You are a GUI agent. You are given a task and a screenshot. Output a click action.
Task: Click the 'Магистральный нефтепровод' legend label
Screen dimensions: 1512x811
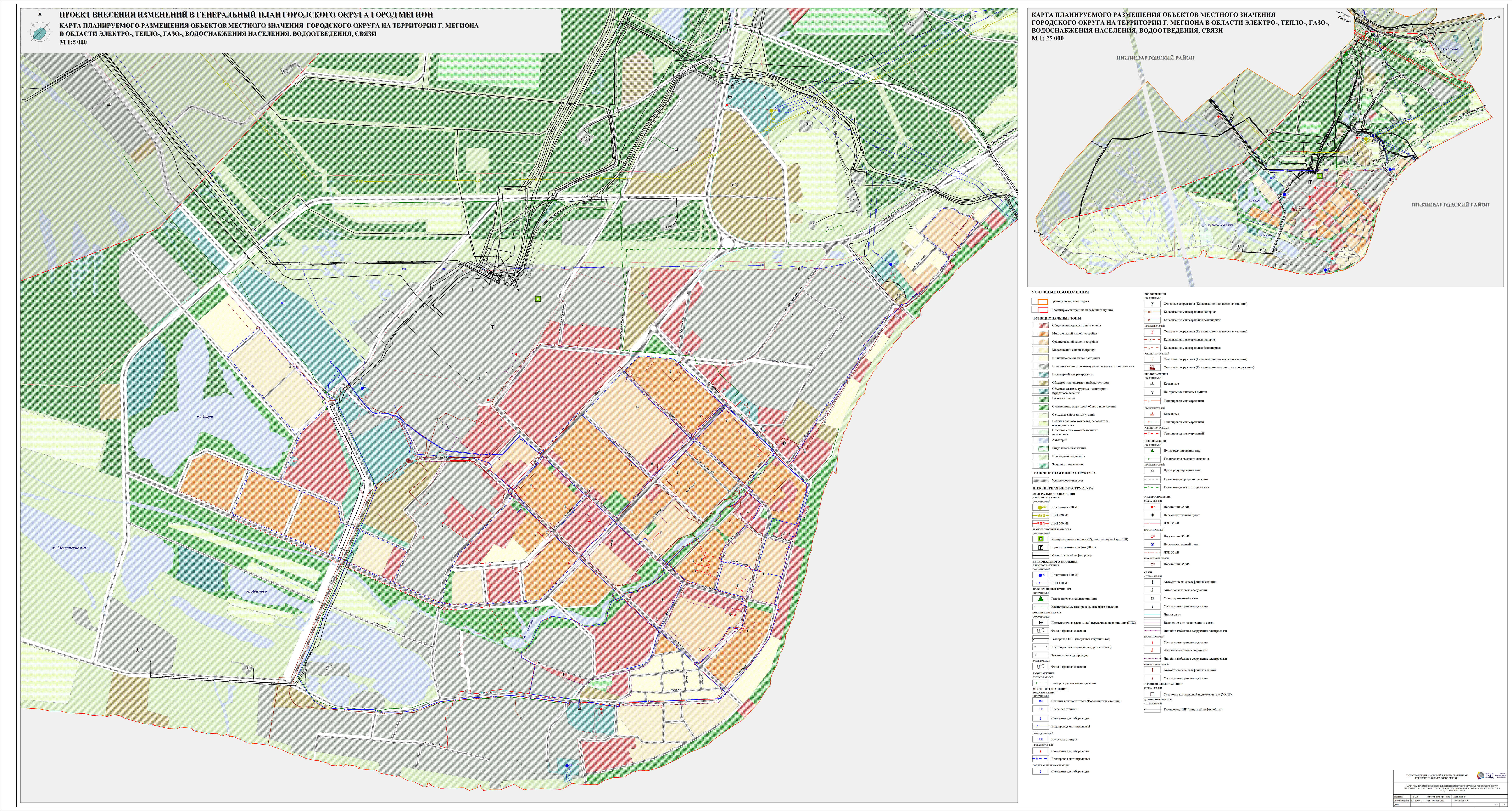click(x=1072, y=555)
